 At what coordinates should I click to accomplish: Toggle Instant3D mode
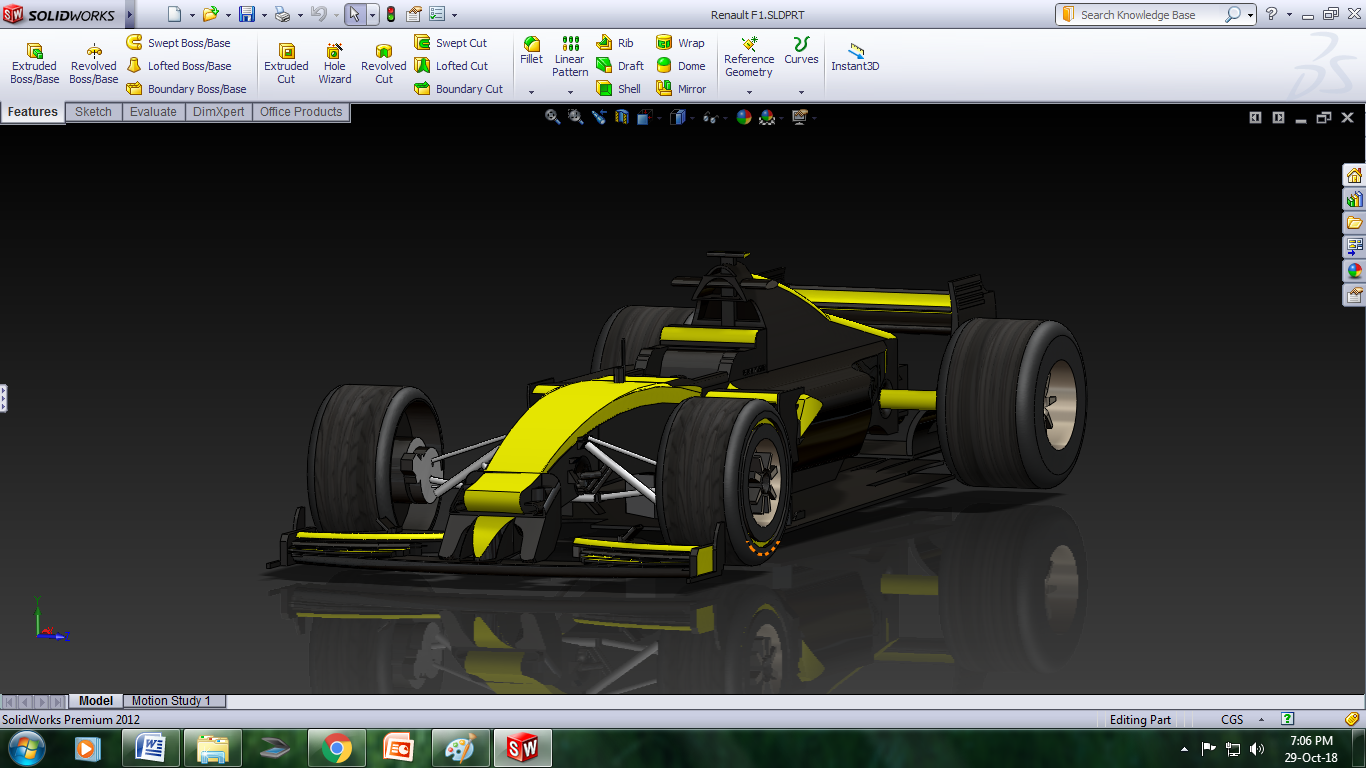pyautogui.click(x=855, y=58)
